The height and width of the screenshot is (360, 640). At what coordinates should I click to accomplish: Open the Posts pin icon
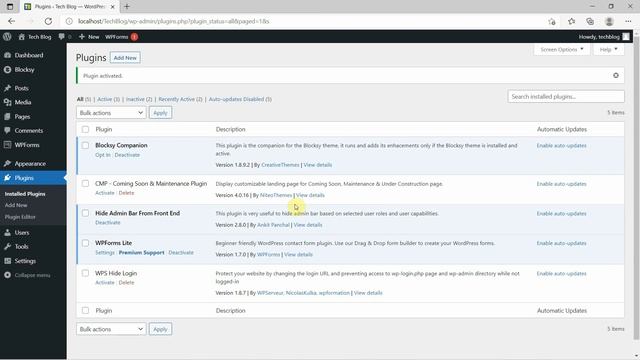tap(7, 88)
